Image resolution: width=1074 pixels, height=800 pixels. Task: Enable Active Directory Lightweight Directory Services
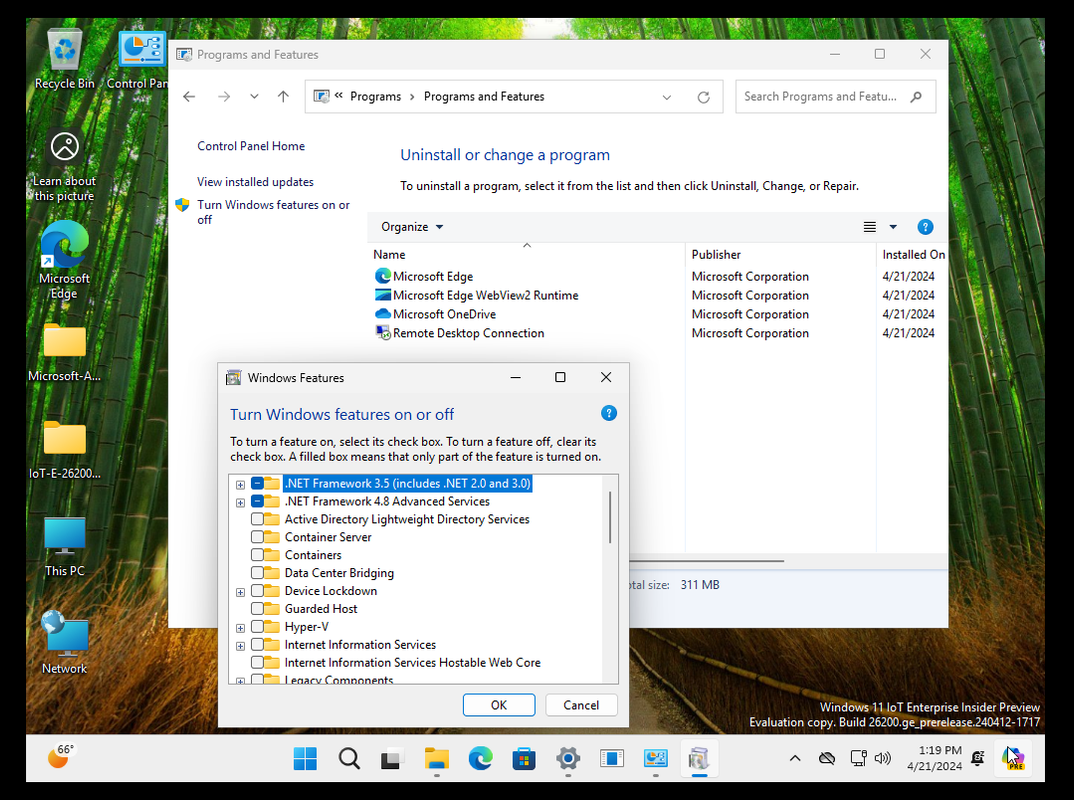257,519
